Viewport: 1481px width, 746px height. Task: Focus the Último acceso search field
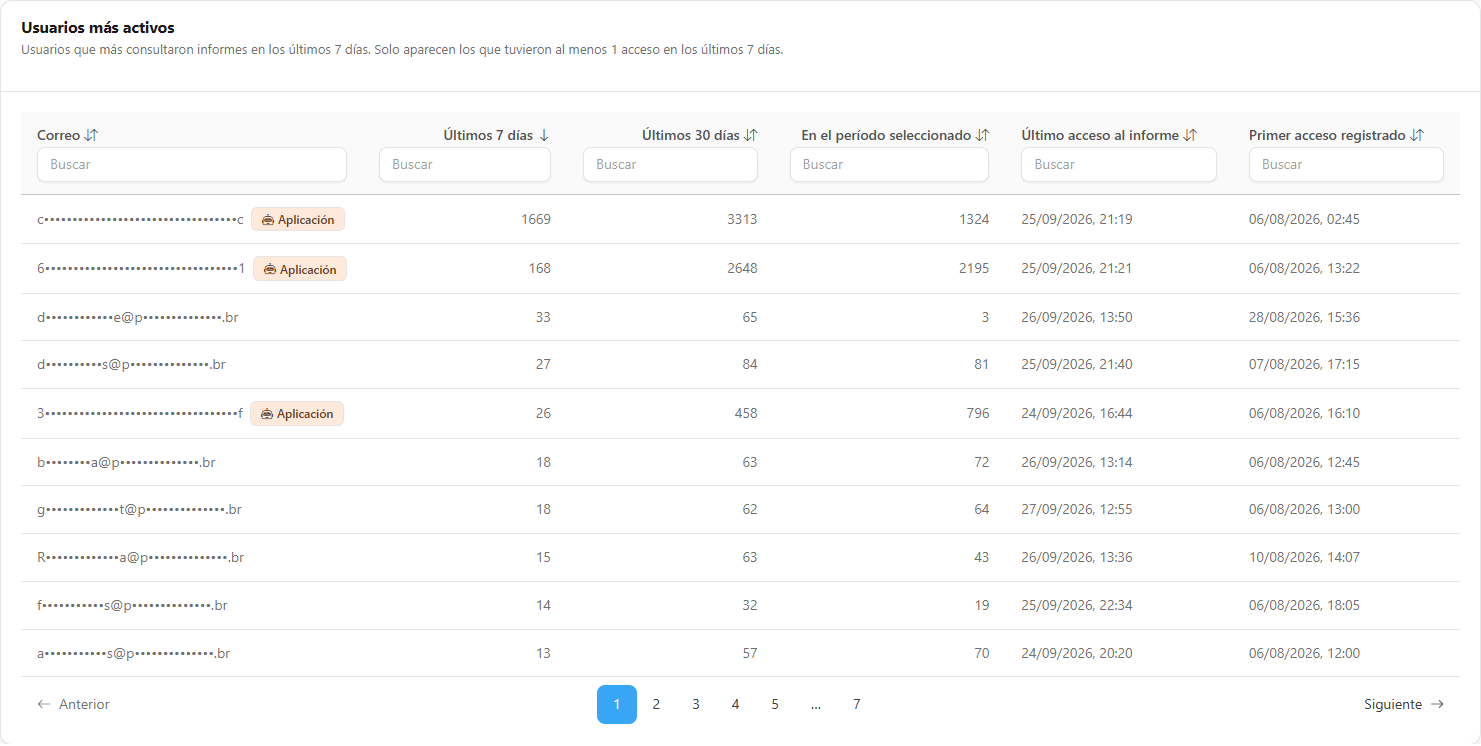(x=1119, y=164)
